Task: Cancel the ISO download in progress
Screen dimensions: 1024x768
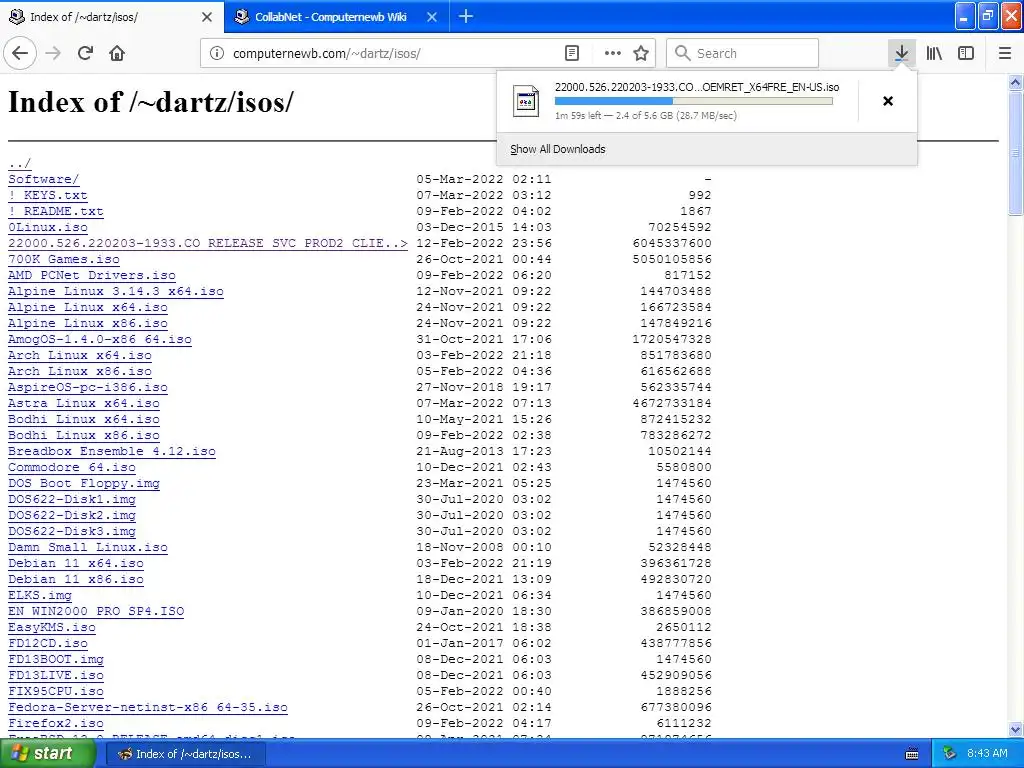Action: coord(888,101)
